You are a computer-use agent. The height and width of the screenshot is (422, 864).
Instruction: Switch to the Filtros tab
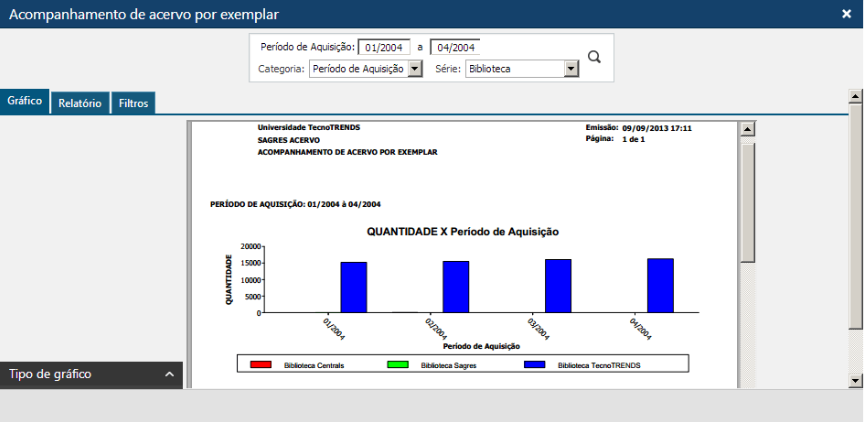tap(133, 103)
